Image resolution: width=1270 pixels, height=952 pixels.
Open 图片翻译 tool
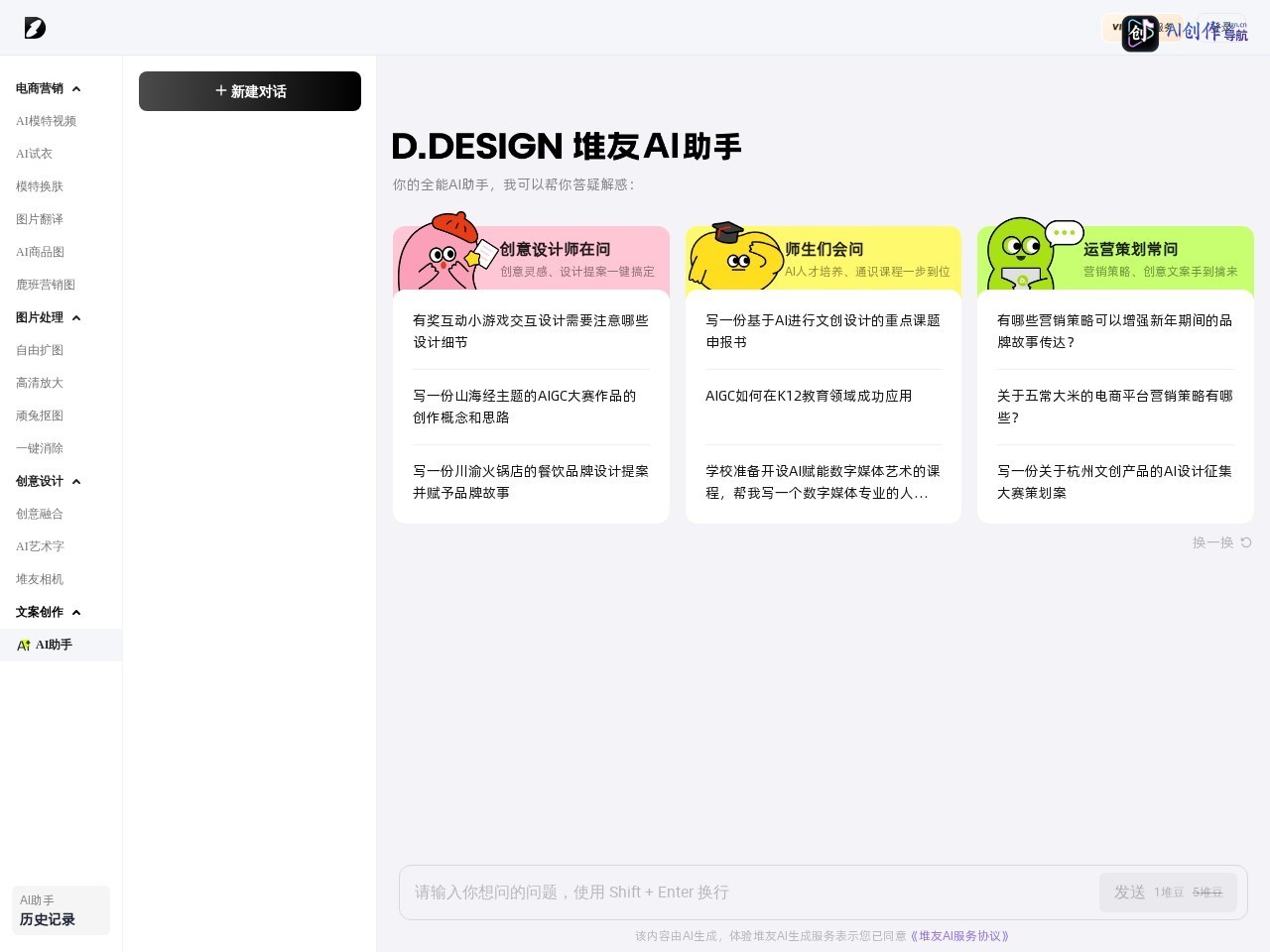click(x=40, y=219)
